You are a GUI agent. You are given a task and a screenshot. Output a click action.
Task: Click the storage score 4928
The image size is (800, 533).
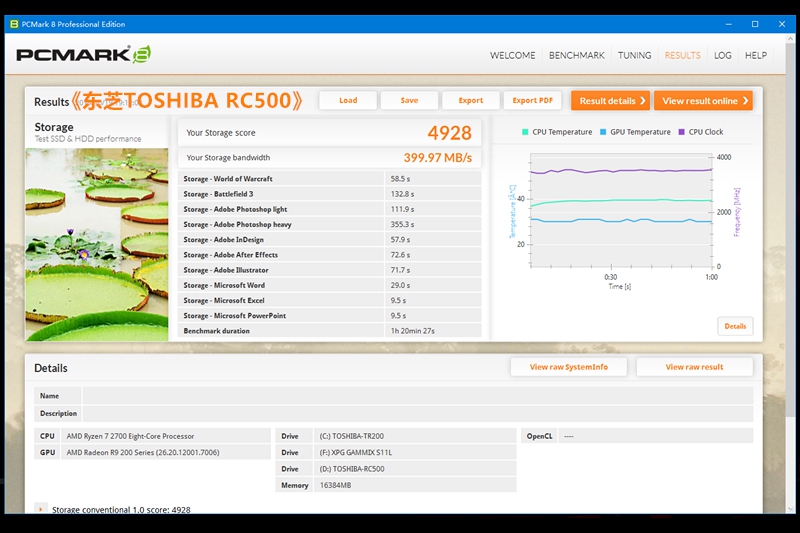pos(449,133)
